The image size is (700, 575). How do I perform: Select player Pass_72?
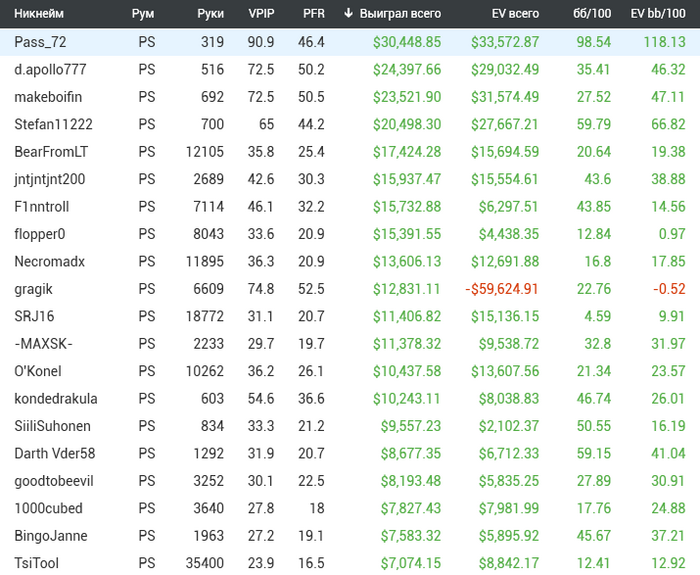[x=40, y=42]
